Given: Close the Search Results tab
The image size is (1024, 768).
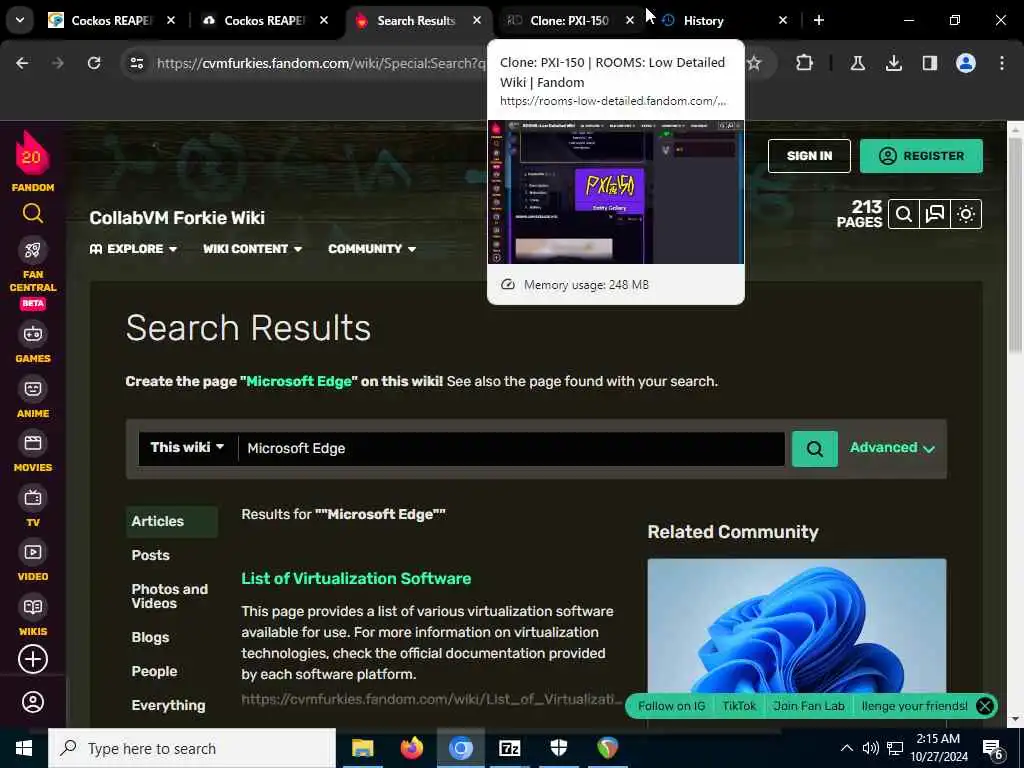Looking at the screenshot, I should tap(477, 20).
